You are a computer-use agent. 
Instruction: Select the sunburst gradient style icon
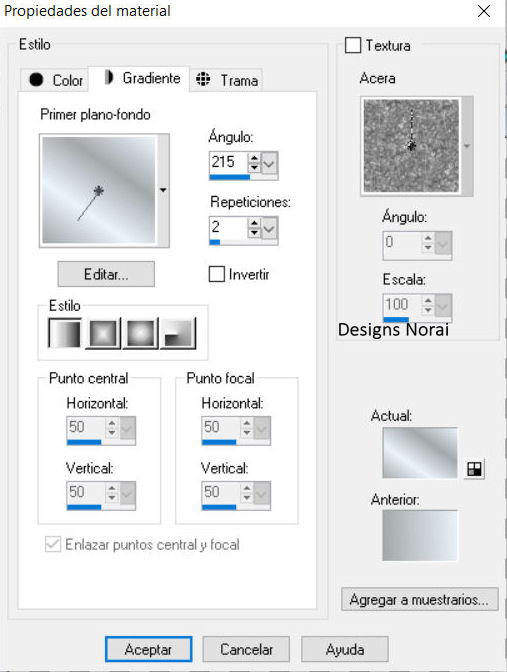coord(141,333)
